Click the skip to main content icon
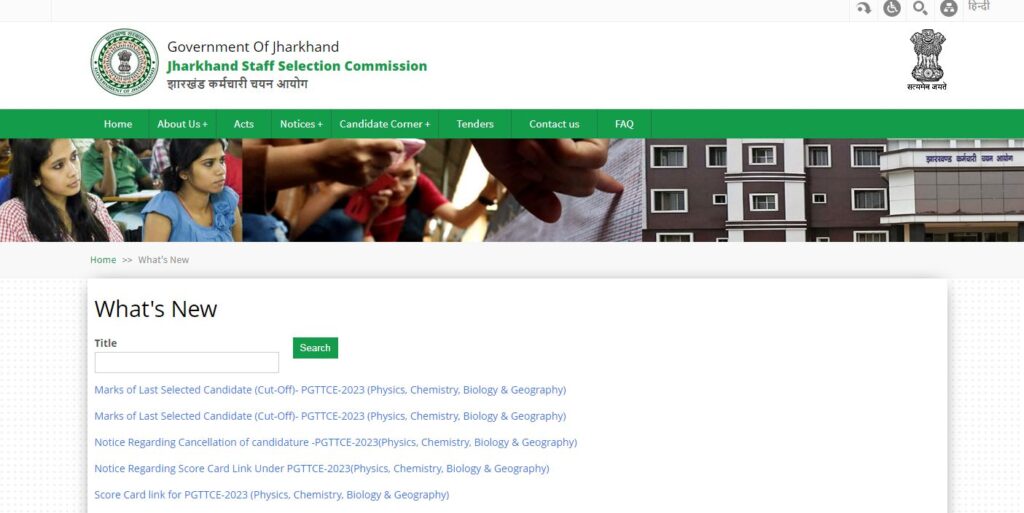1024x513 pixels. coord(863,8)
